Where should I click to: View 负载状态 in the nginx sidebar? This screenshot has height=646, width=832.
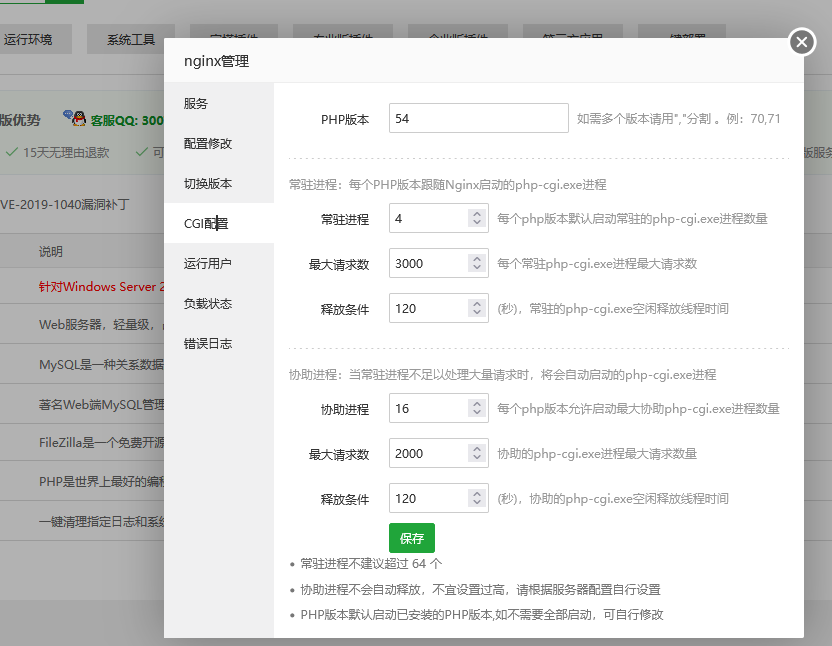tap(219, 304)
